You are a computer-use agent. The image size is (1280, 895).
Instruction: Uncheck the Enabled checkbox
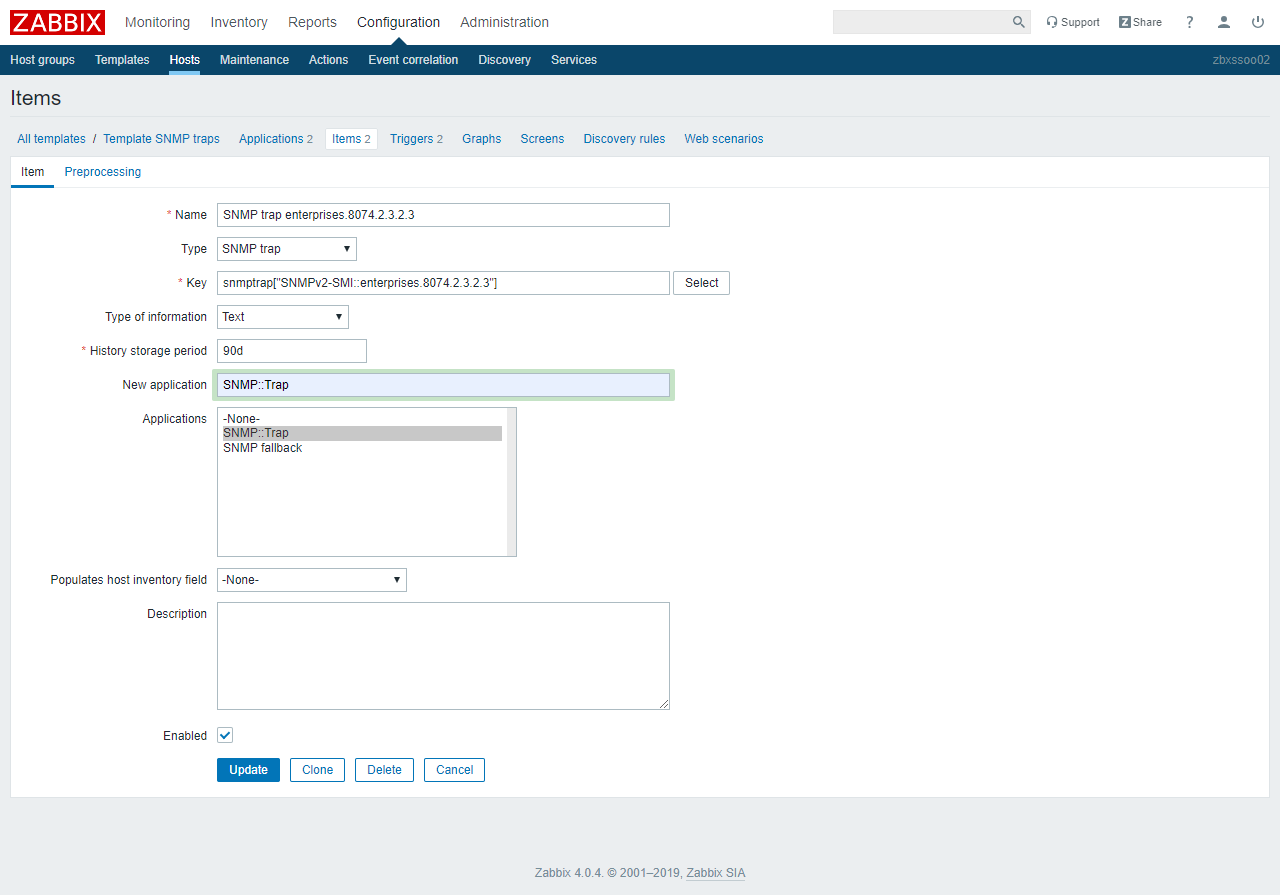(225, 736)
